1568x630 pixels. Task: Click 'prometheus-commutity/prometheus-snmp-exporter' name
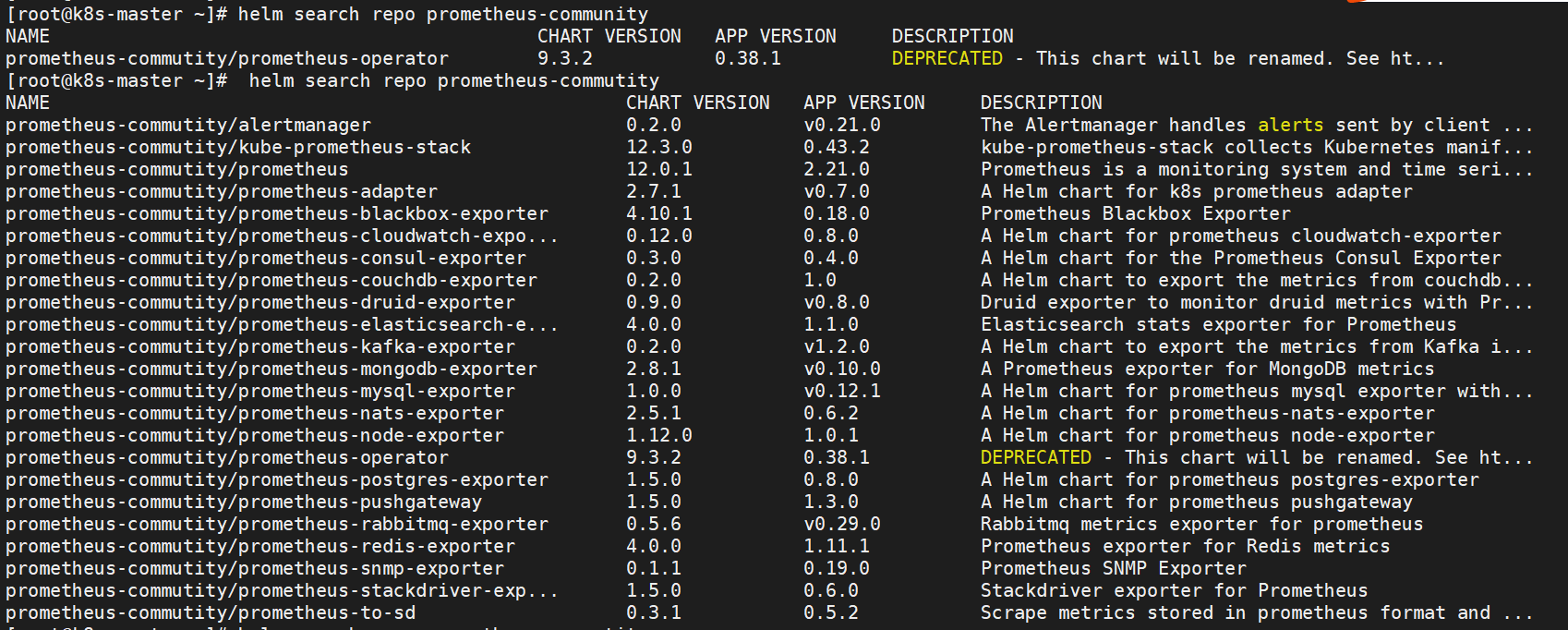click(x=255, y=568)
